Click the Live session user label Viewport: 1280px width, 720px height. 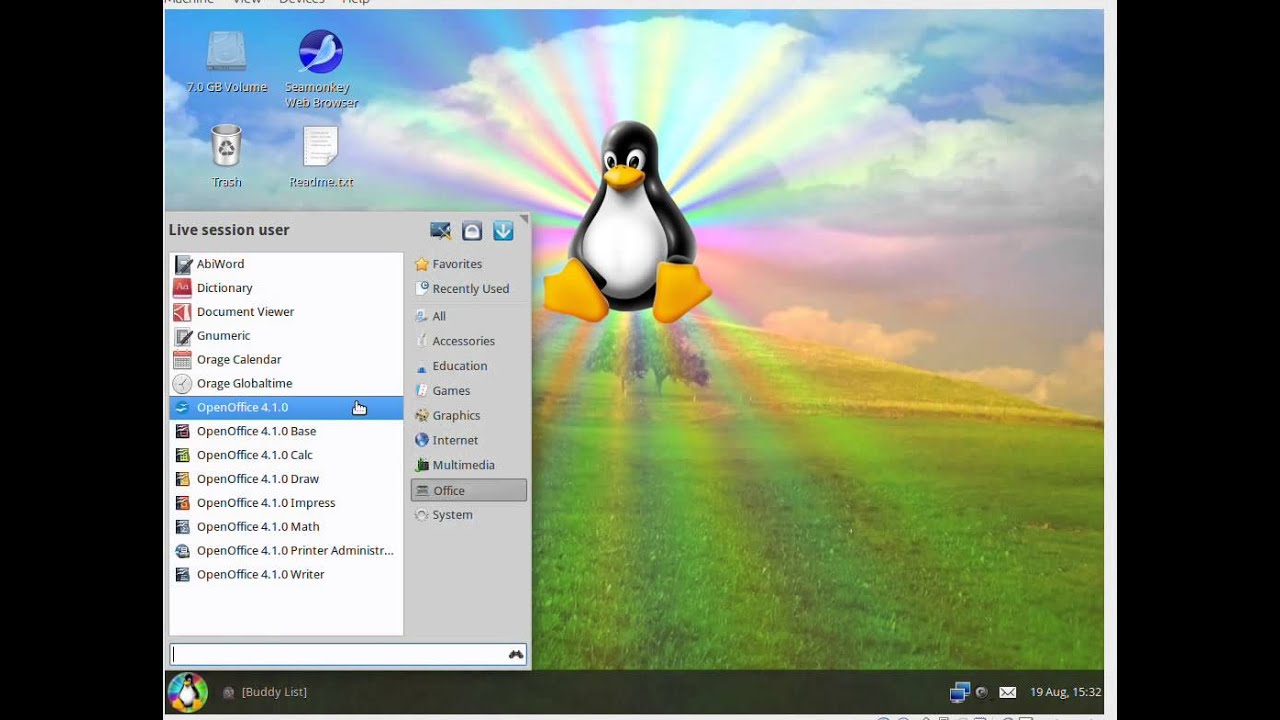(x=229, y=230)
